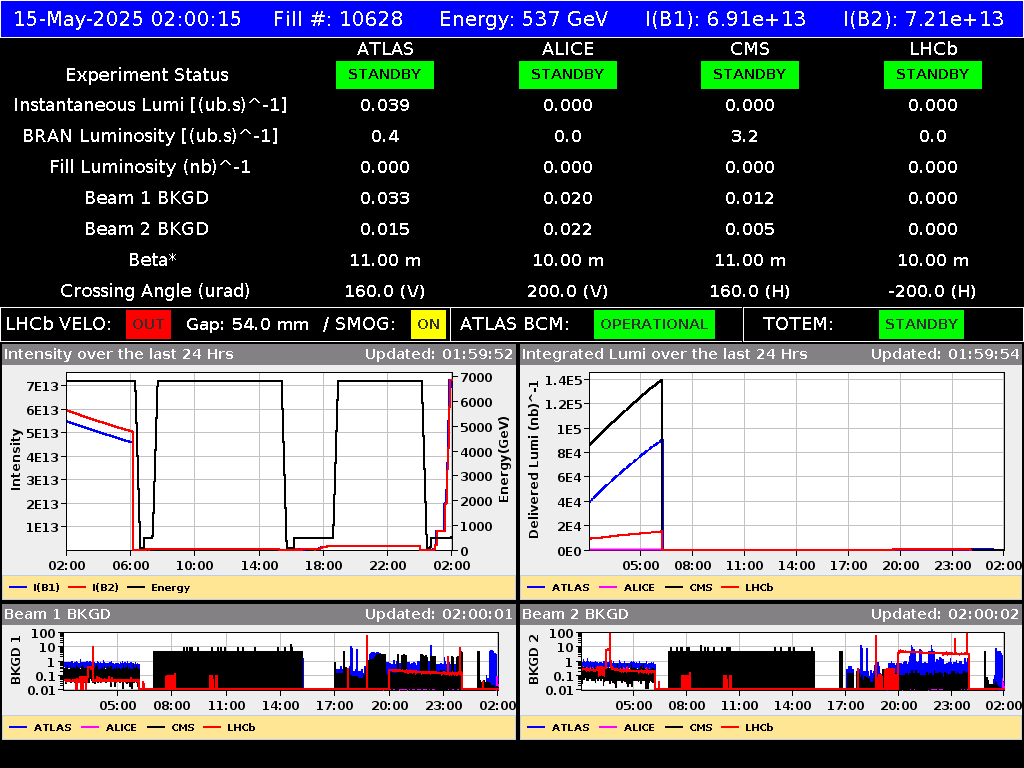Click the 'Beam 1 BKGD' chart panel title
The image size is (1024, 768).
57,614
